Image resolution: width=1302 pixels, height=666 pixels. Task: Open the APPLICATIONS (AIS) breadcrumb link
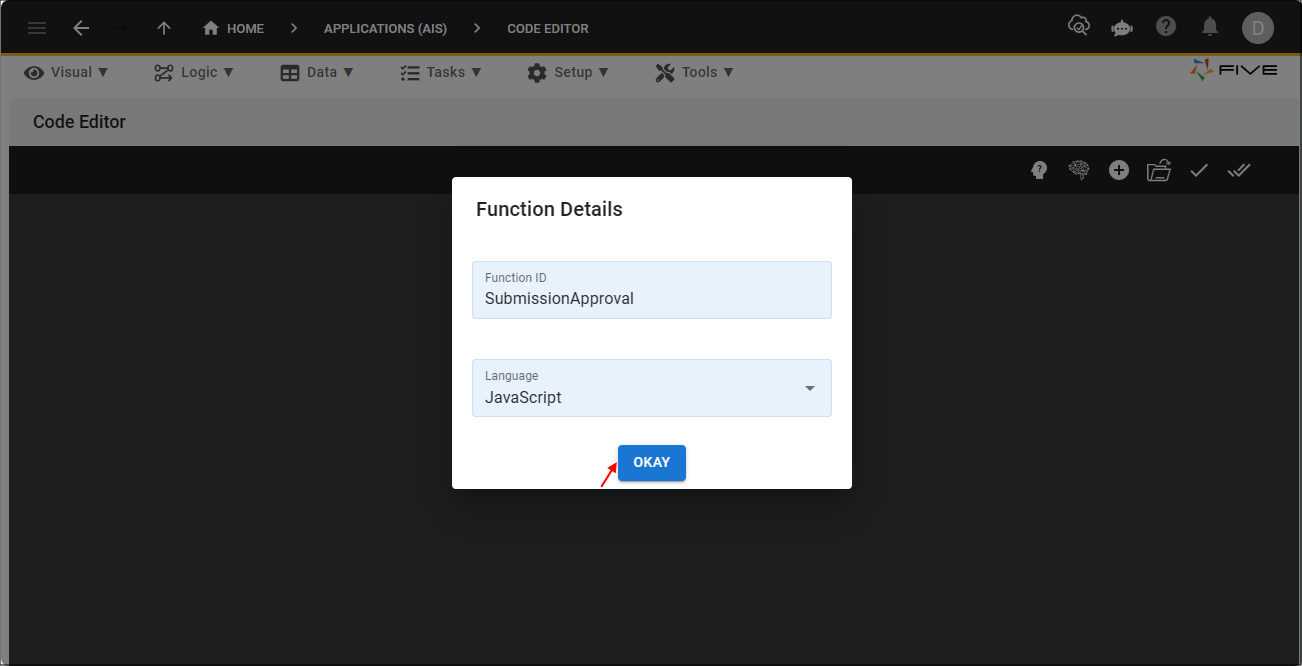(385, 28)
